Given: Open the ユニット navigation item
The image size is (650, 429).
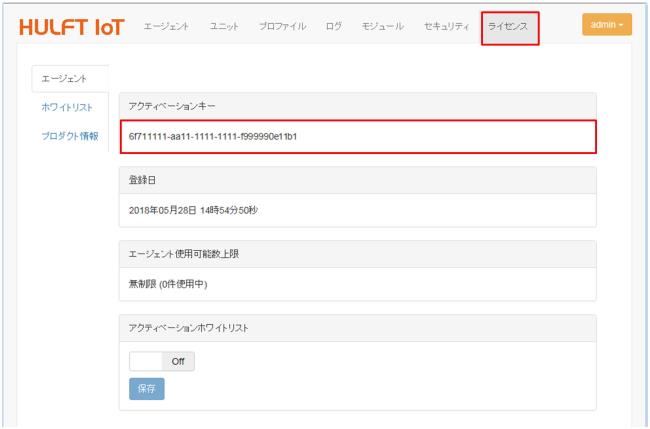Looking at the screenshot, I should (x=224, y=26).
